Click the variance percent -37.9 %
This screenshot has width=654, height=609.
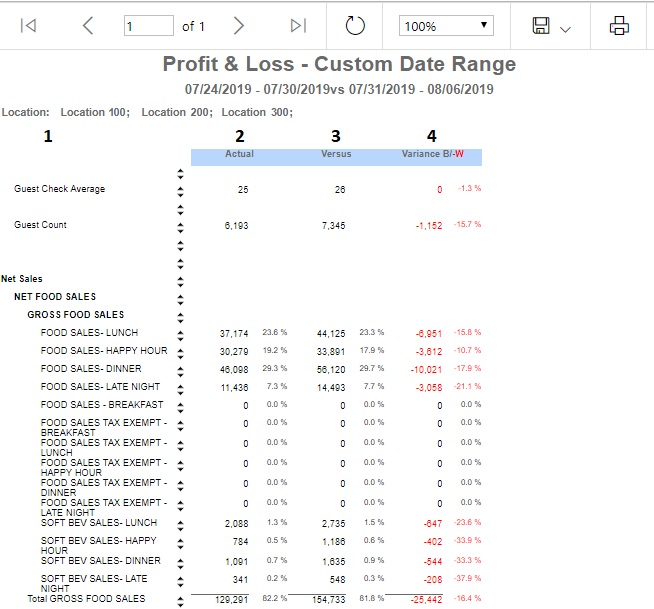click(467, 578)
